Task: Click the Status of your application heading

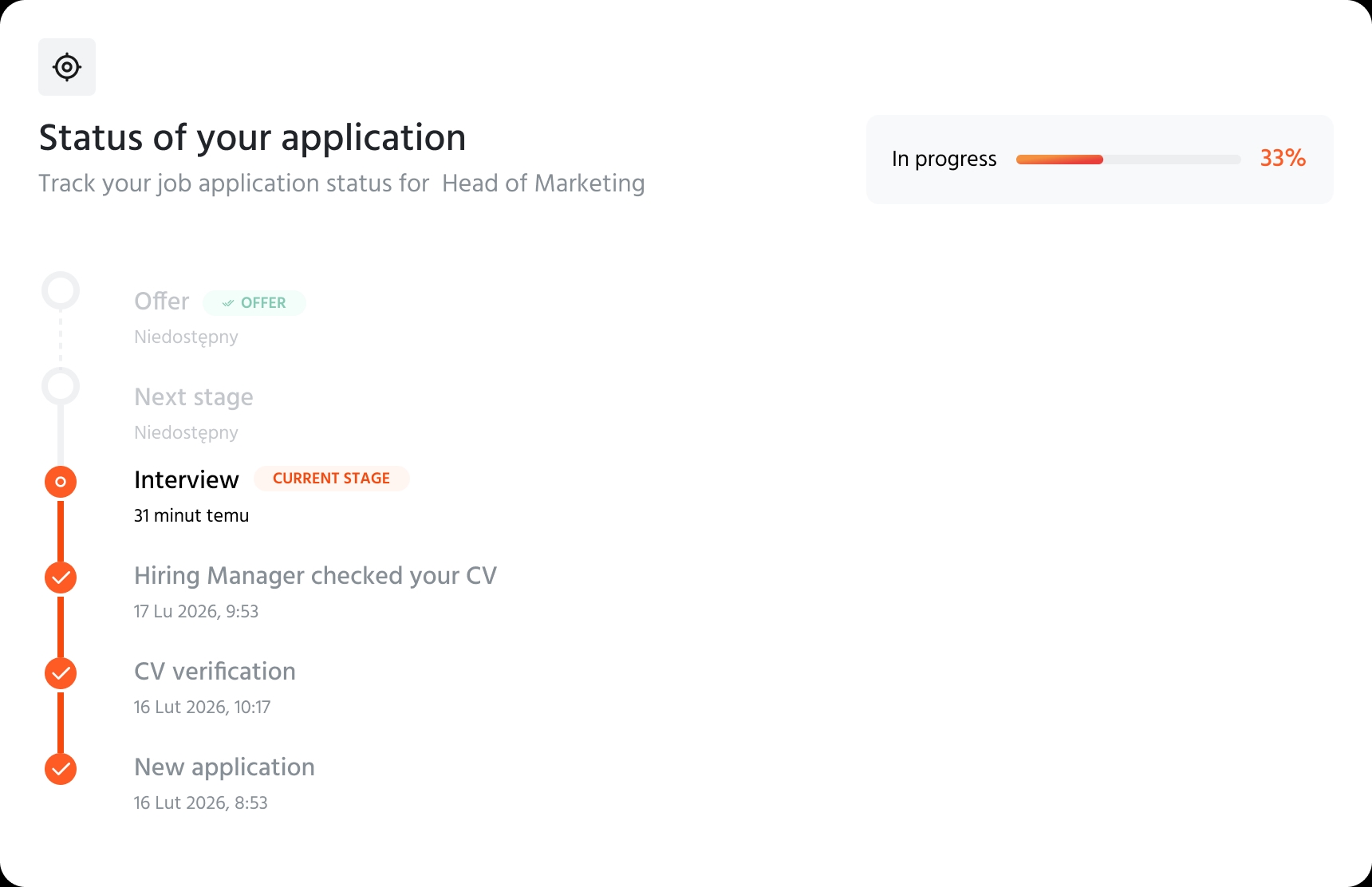Action: click(252, 138)
